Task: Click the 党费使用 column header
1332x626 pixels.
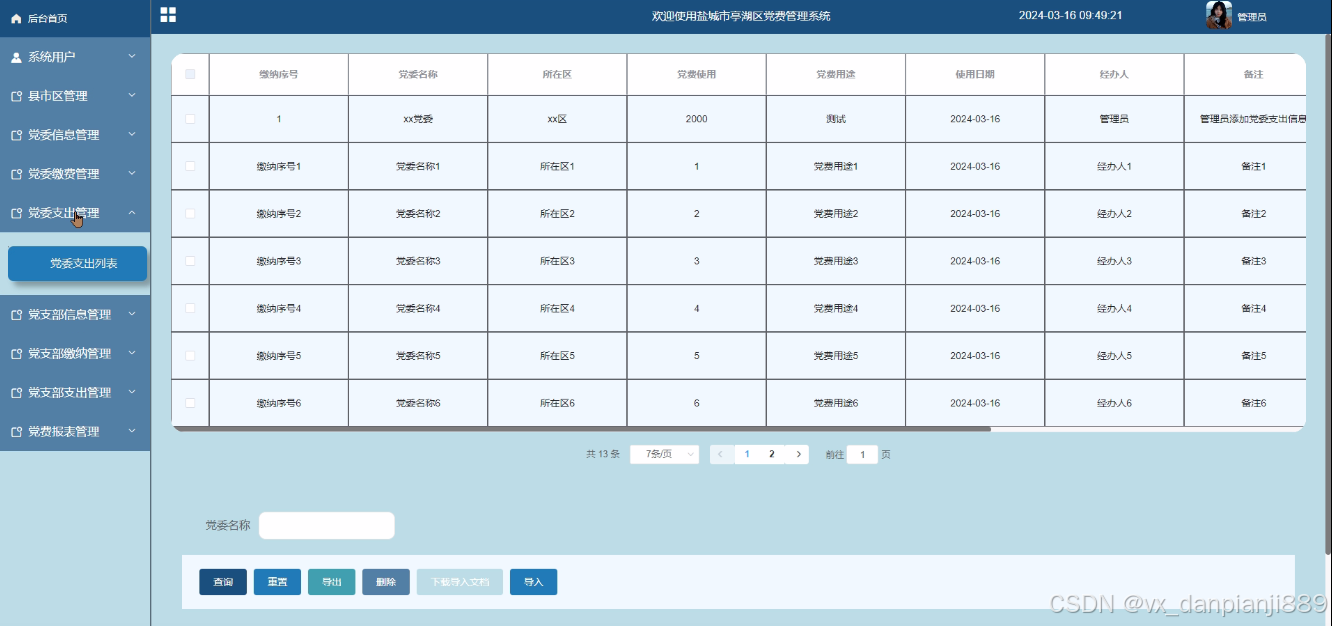Action: tap(696, 75)
